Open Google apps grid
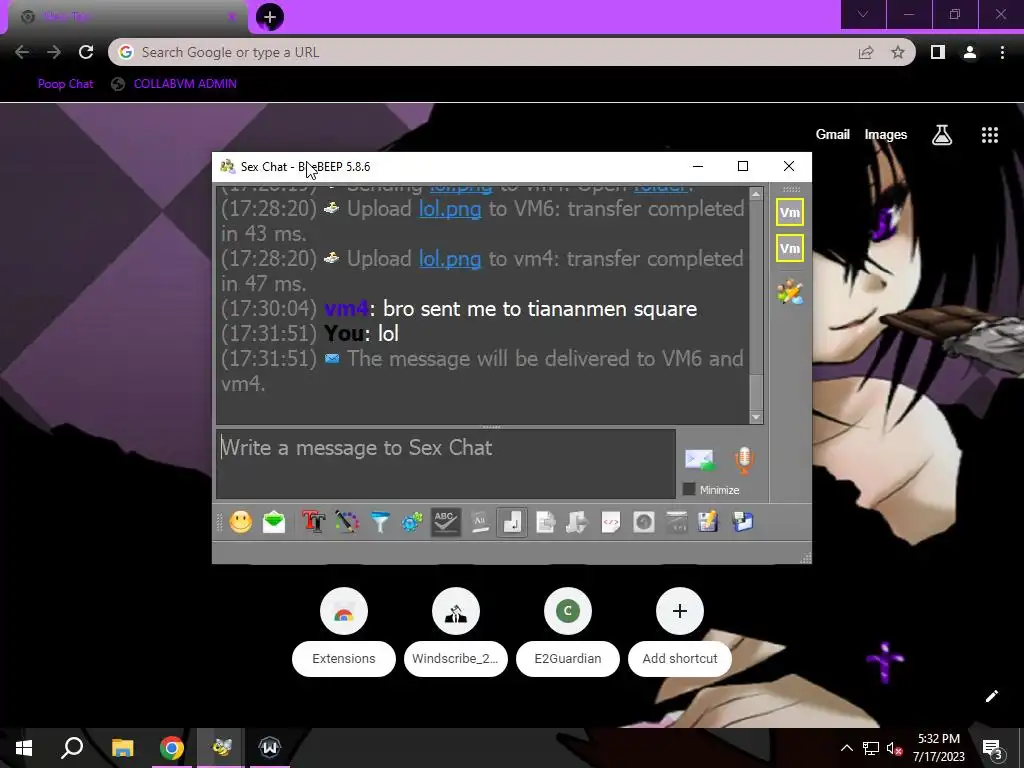 coord(990,135)
